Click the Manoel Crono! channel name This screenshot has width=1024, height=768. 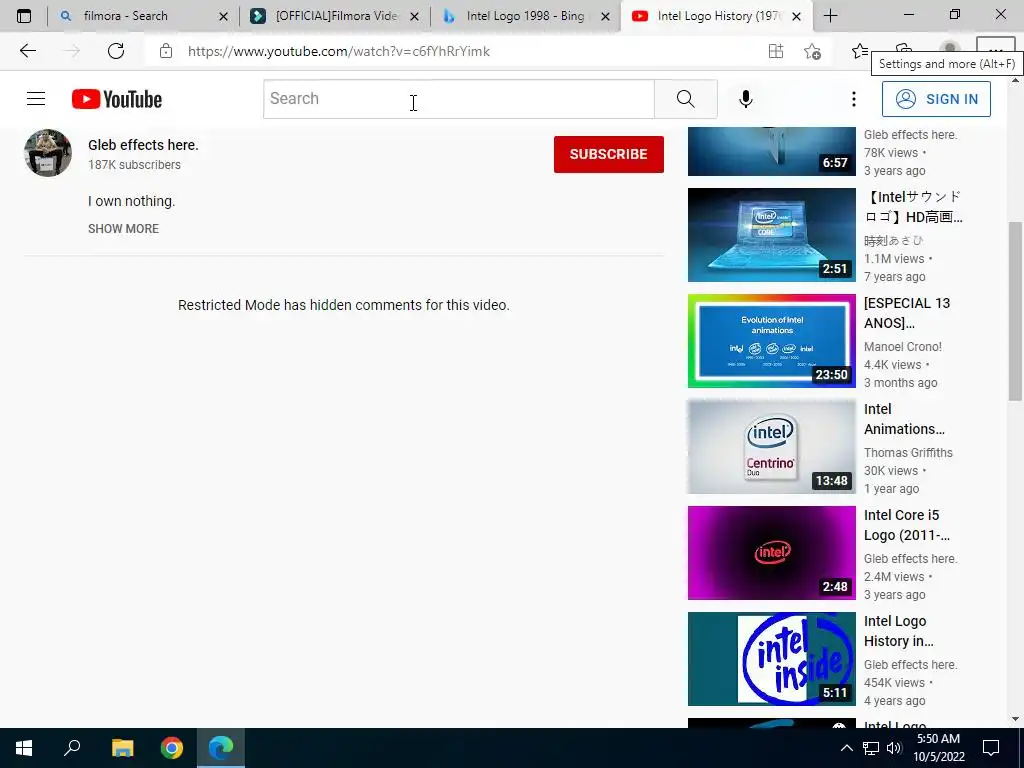click(903, 347)
